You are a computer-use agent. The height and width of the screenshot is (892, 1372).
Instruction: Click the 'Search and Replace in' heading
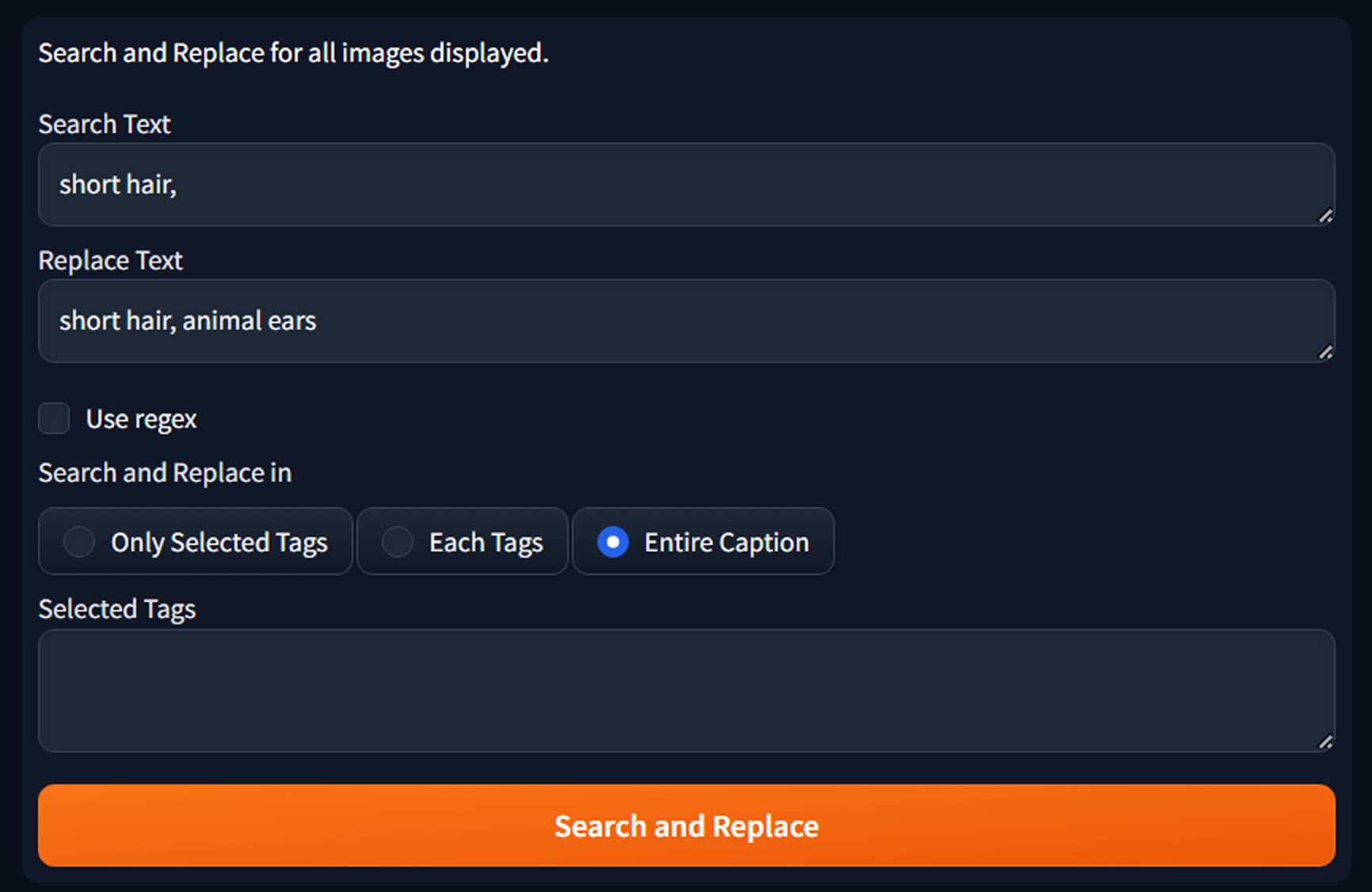click(x=165, y=473)
